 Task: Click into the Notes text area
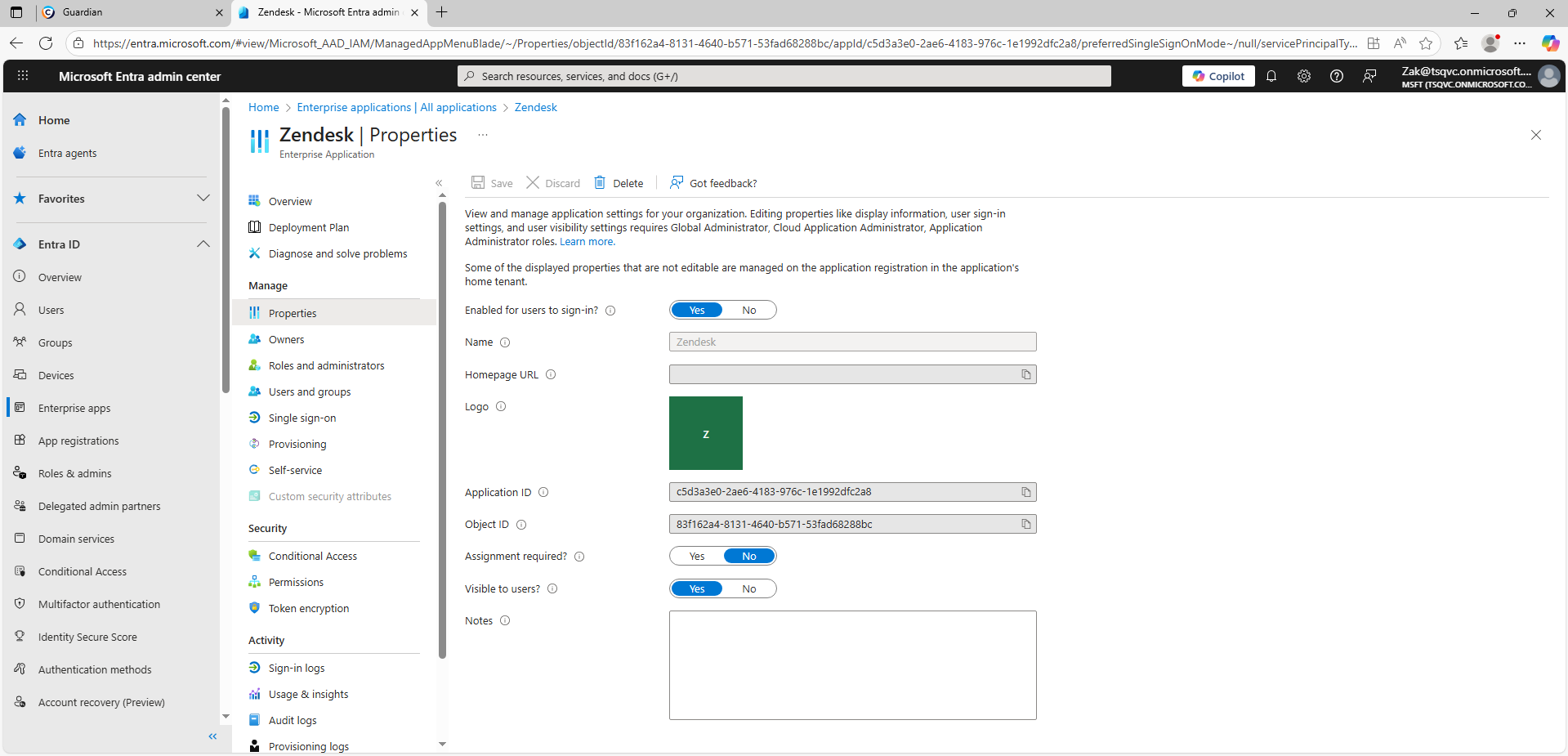tap(852, 665)
